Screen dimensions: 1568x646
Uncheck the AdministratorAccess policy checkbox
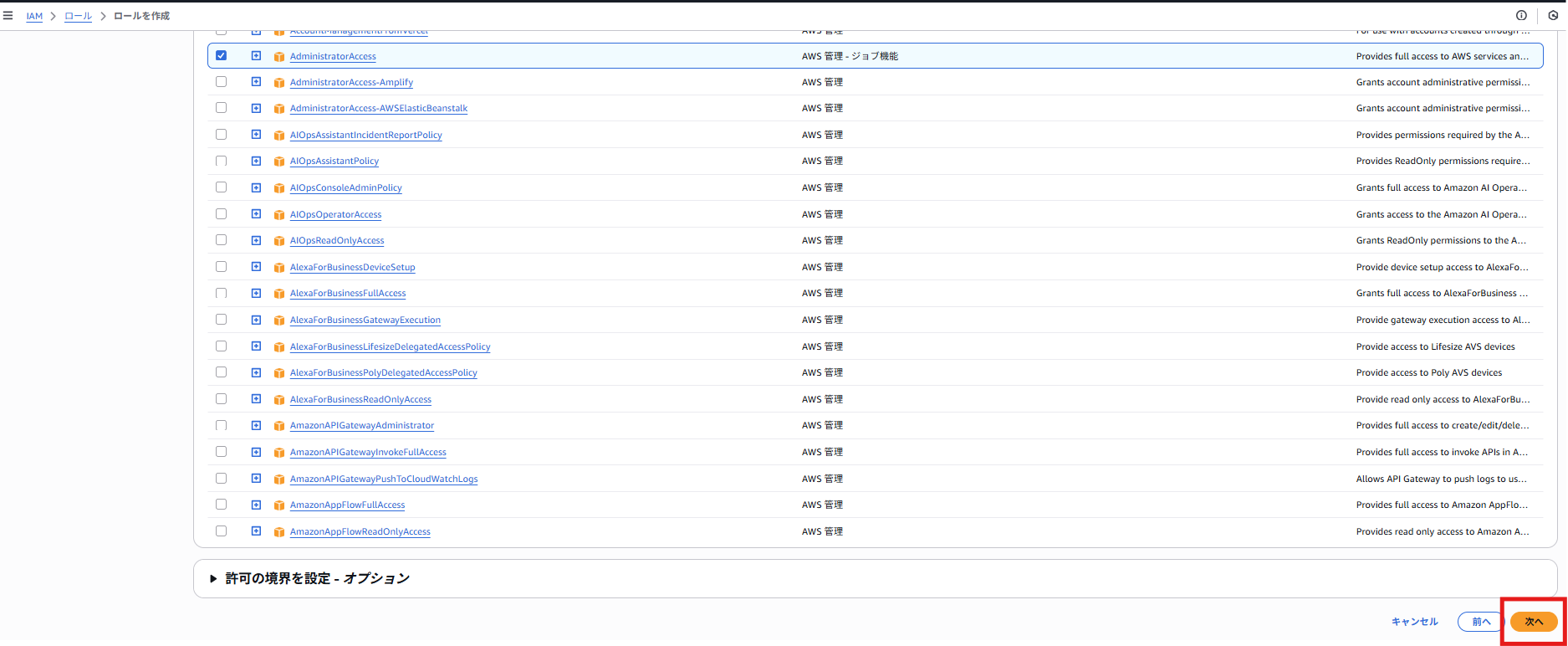221,55
